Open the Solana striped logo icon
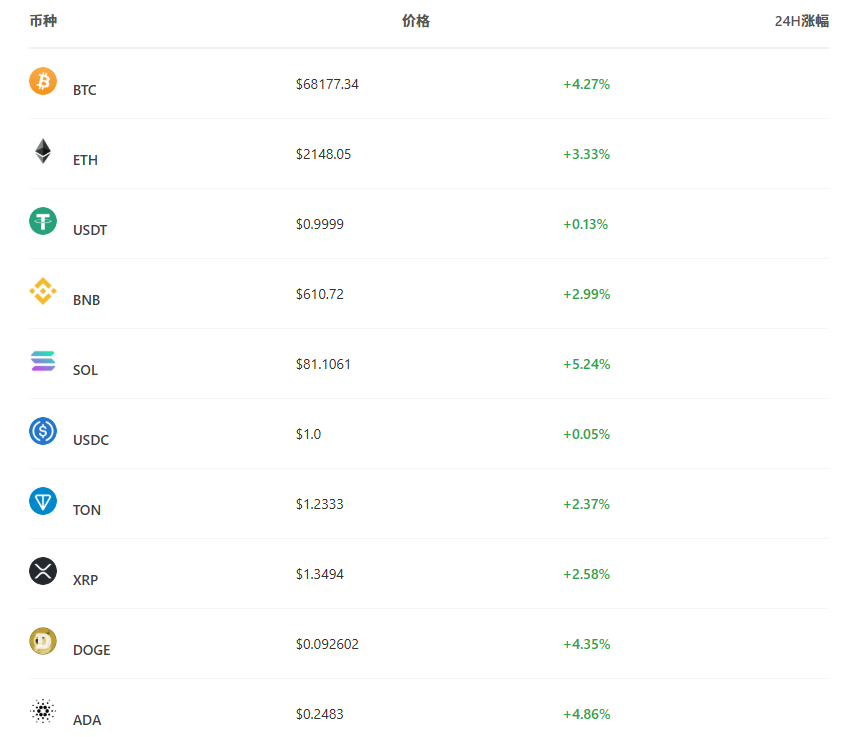This screenshot has height=737, width=849. [x=43, y=361]
